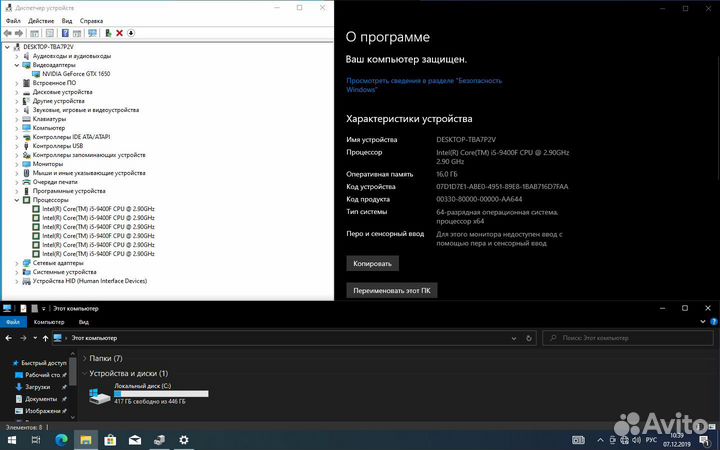Open the Settings gear on the taskbar
720x450 pixels.
[x=184, y=440]
